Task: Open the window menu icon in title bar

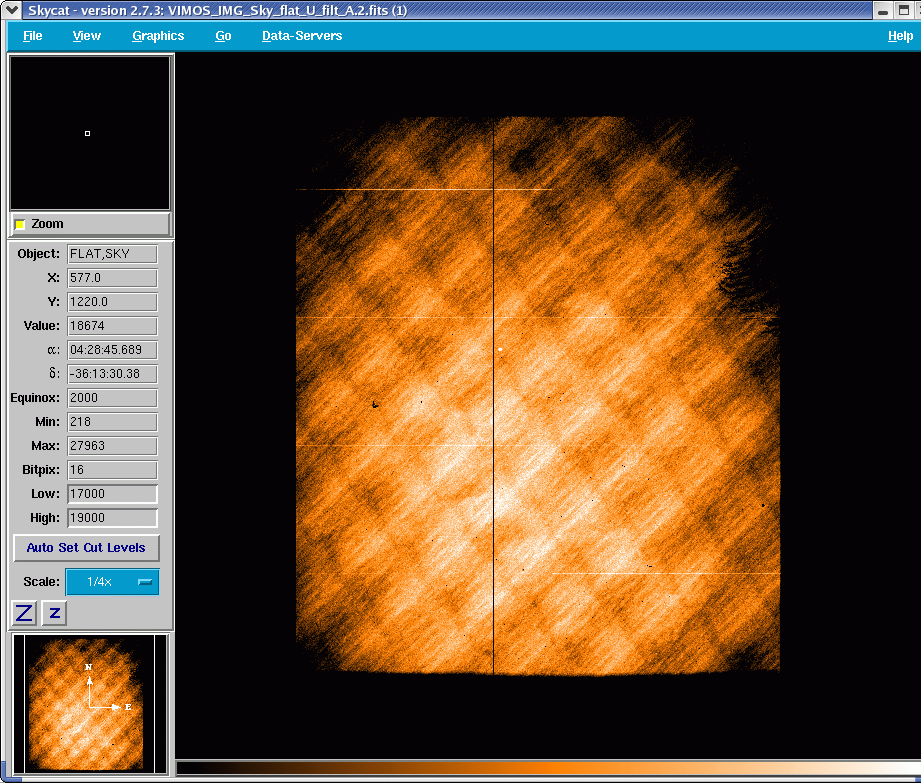Action: click(11, 10)
